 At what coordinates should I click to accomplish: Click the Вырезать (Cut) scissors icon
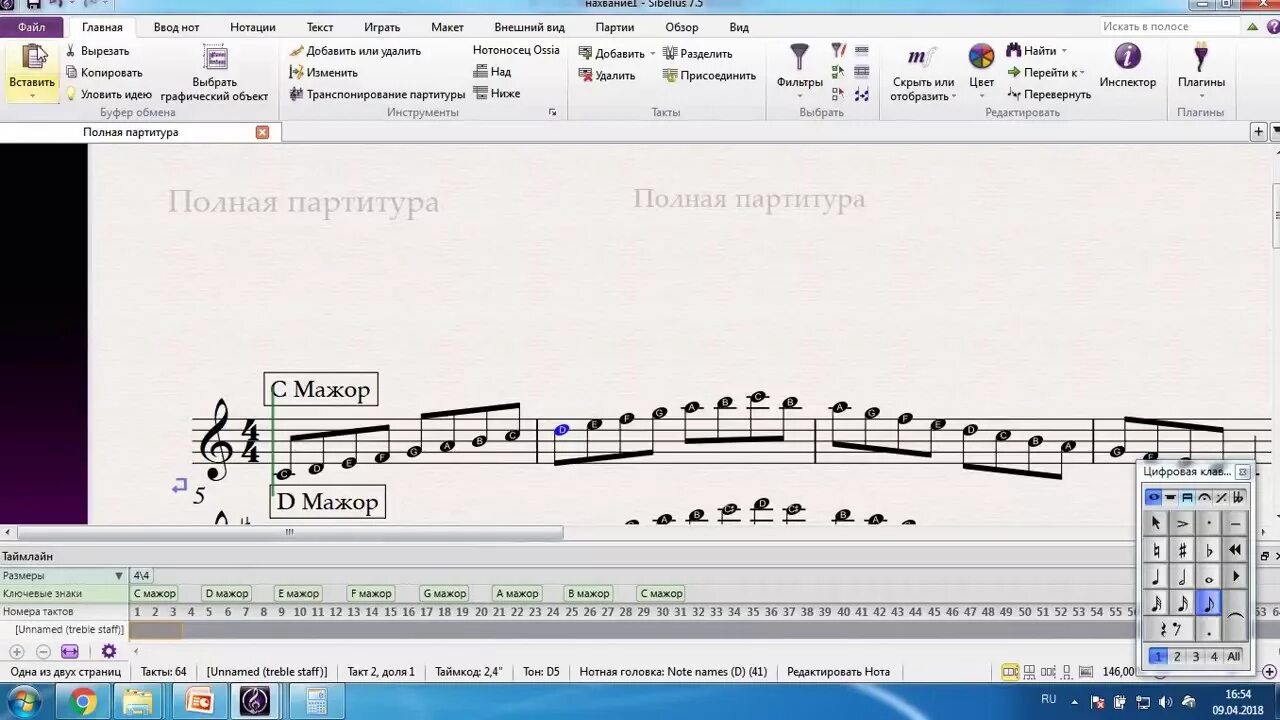pyautogui.click(x=71, y=51)
